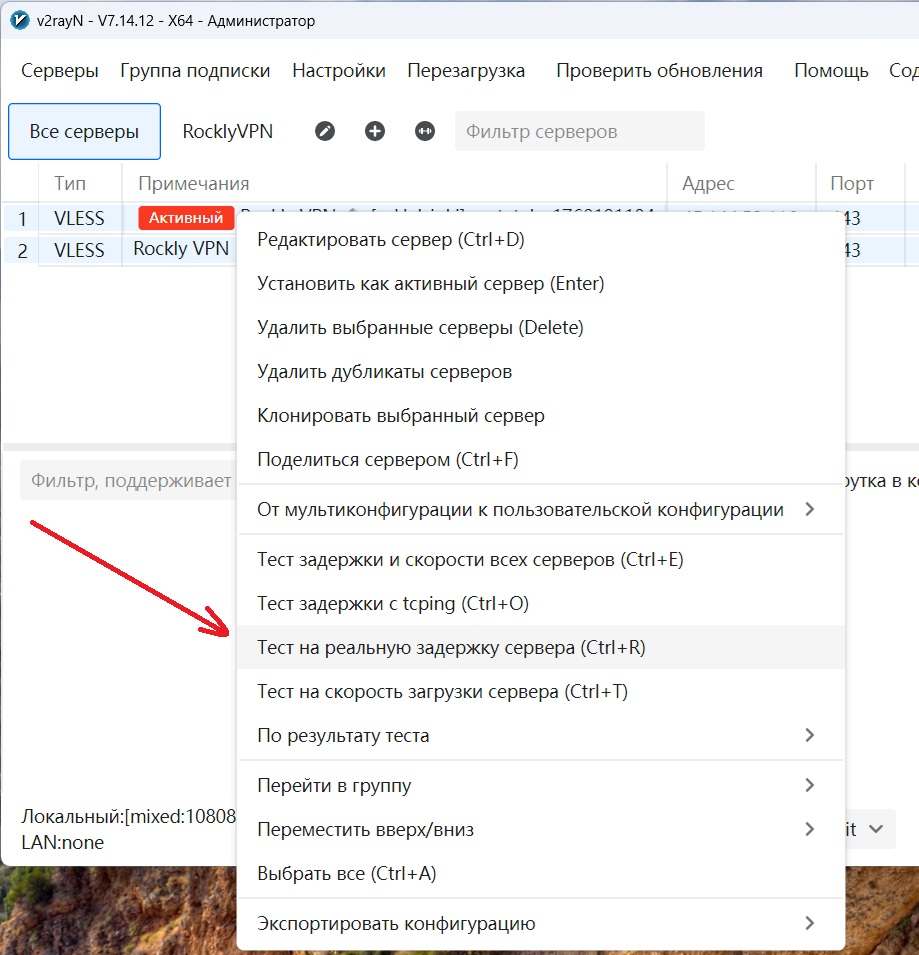Click the v2rayN logo in title bar
The height and width of the screenshot is (955, 919).
(17, 20)
